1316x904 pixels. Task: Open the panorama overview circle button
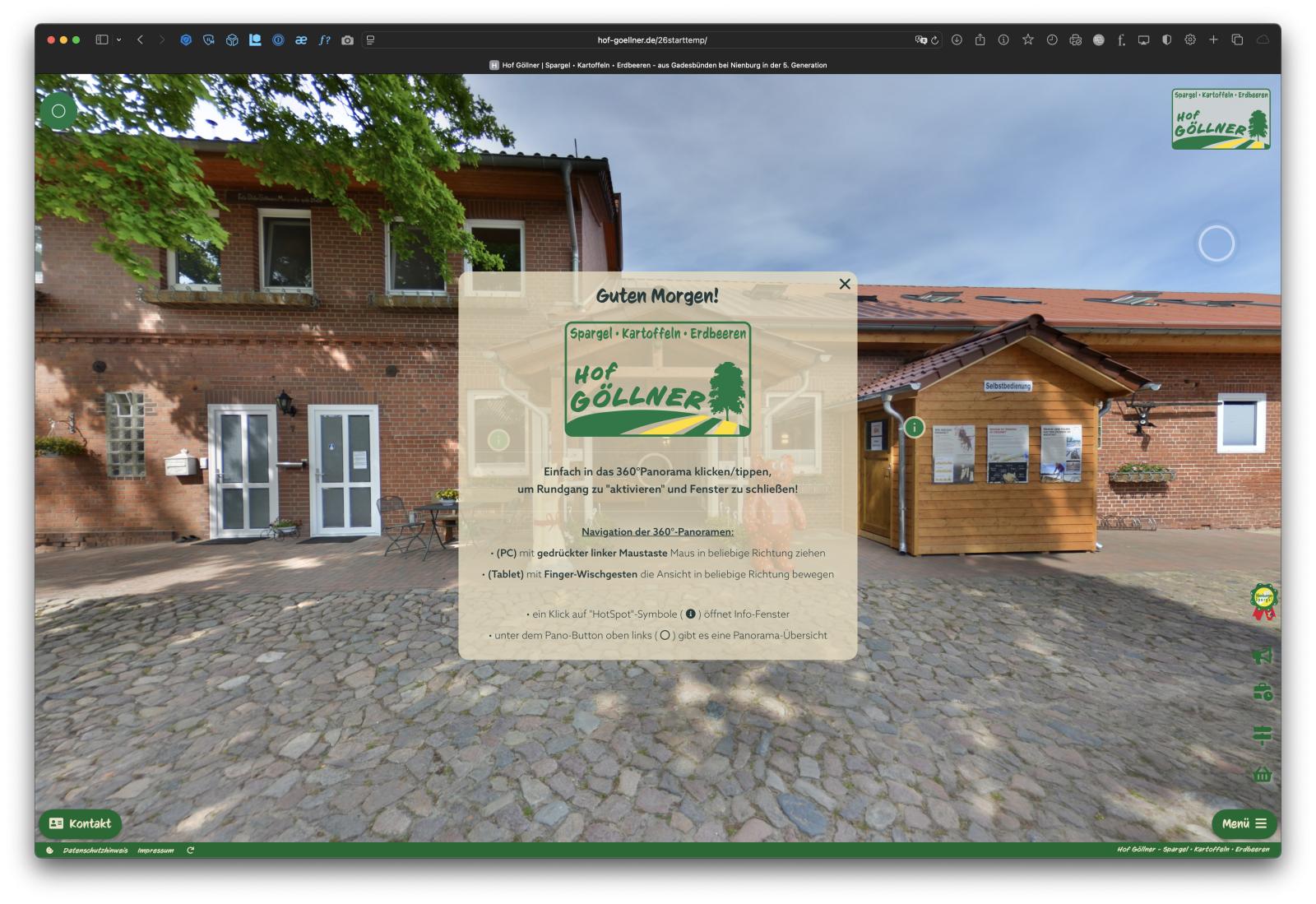(58, 111)
